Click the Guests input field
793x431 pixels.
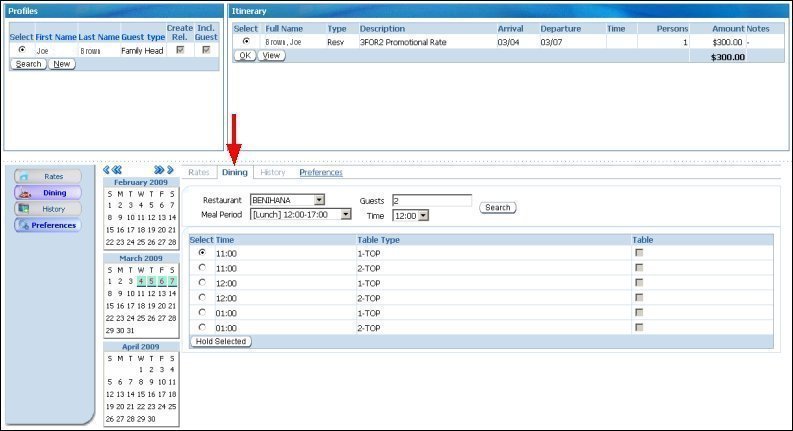point(431,201)
